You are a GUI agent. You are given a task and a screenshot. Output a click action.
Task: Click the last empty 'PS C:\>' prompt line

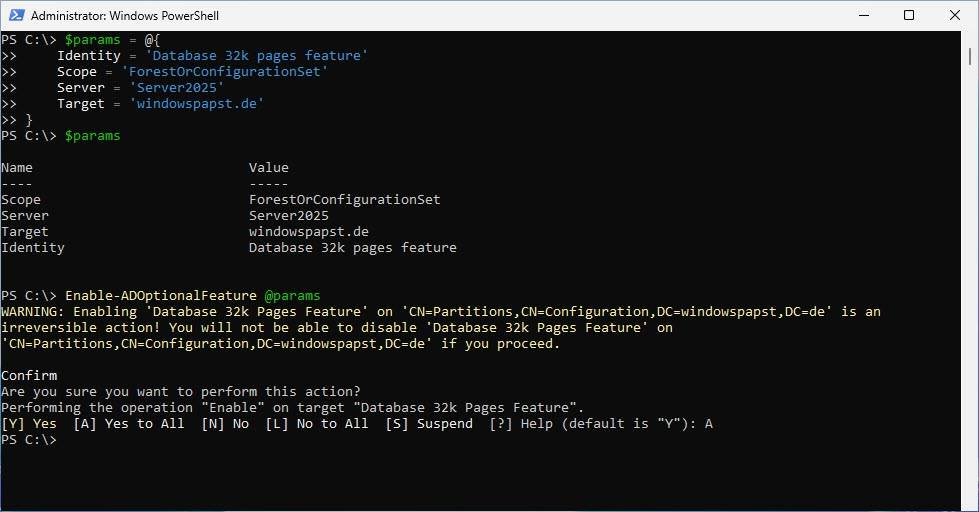pyautogui.click(x=29, y=440)
